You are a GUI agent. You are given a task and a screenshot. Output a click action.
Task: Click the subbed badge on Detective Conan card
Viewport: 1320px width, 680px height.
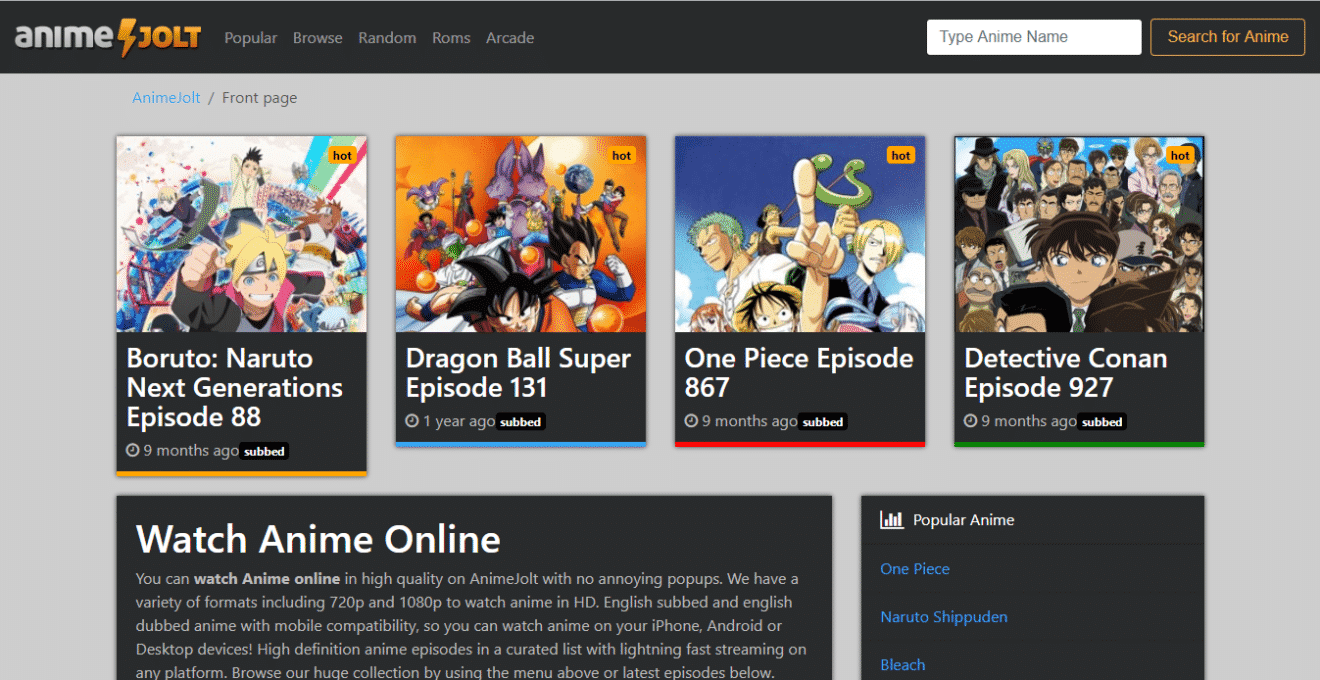click(x=1102, y=422)
